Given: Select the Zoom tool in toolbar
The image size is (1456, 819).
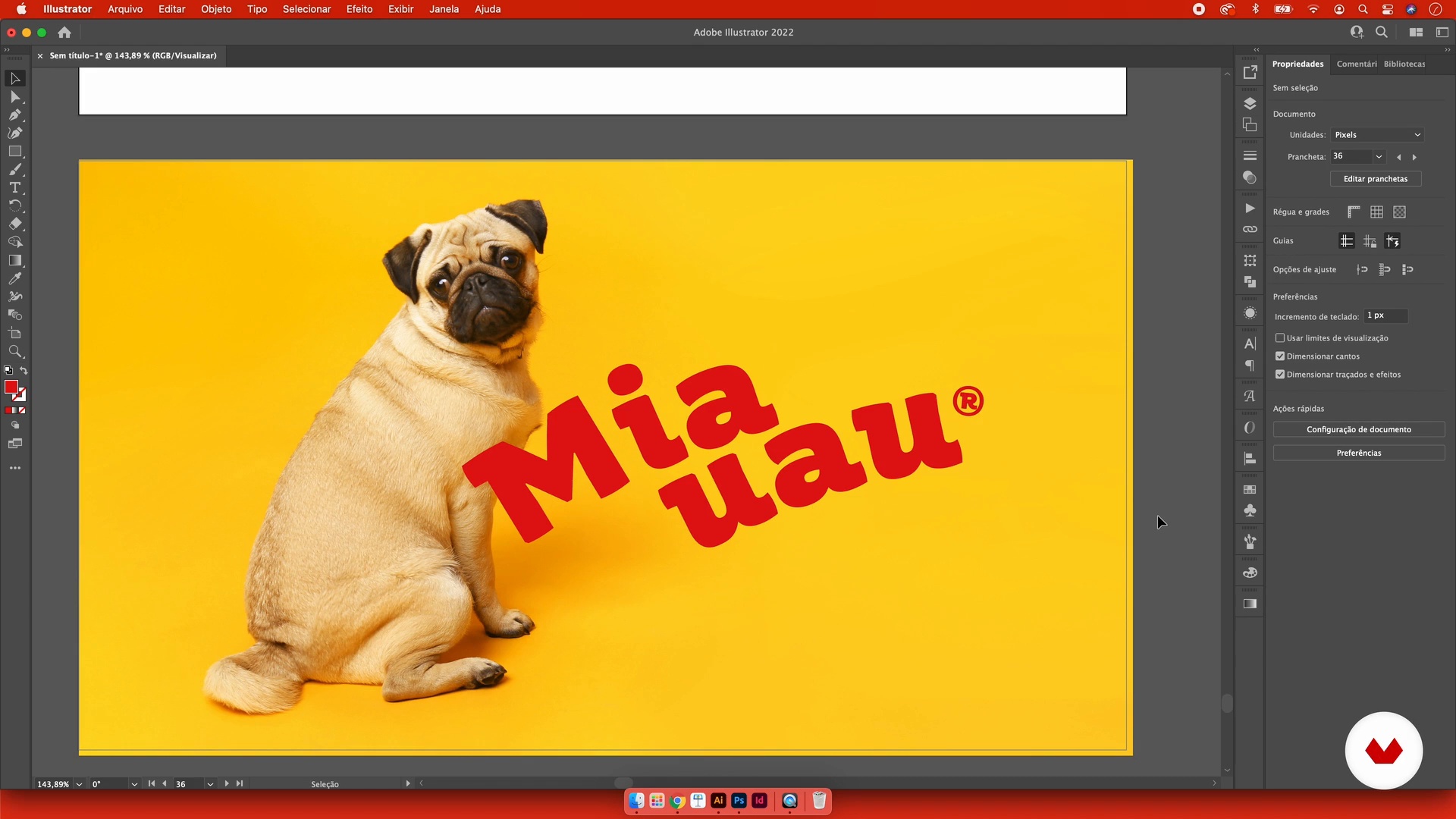Looking at the screenshot, I should pos(15,352).
